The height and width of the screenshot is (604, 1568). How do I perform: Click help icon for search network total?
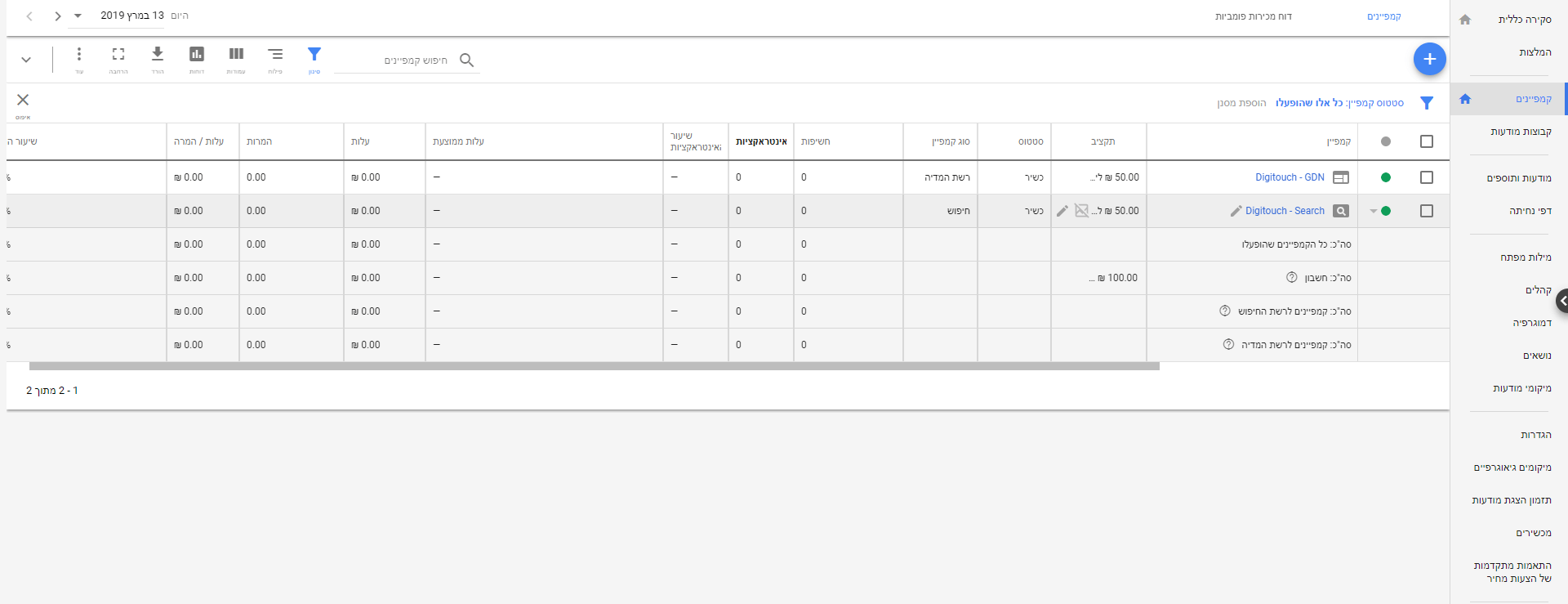(1225, 311)
